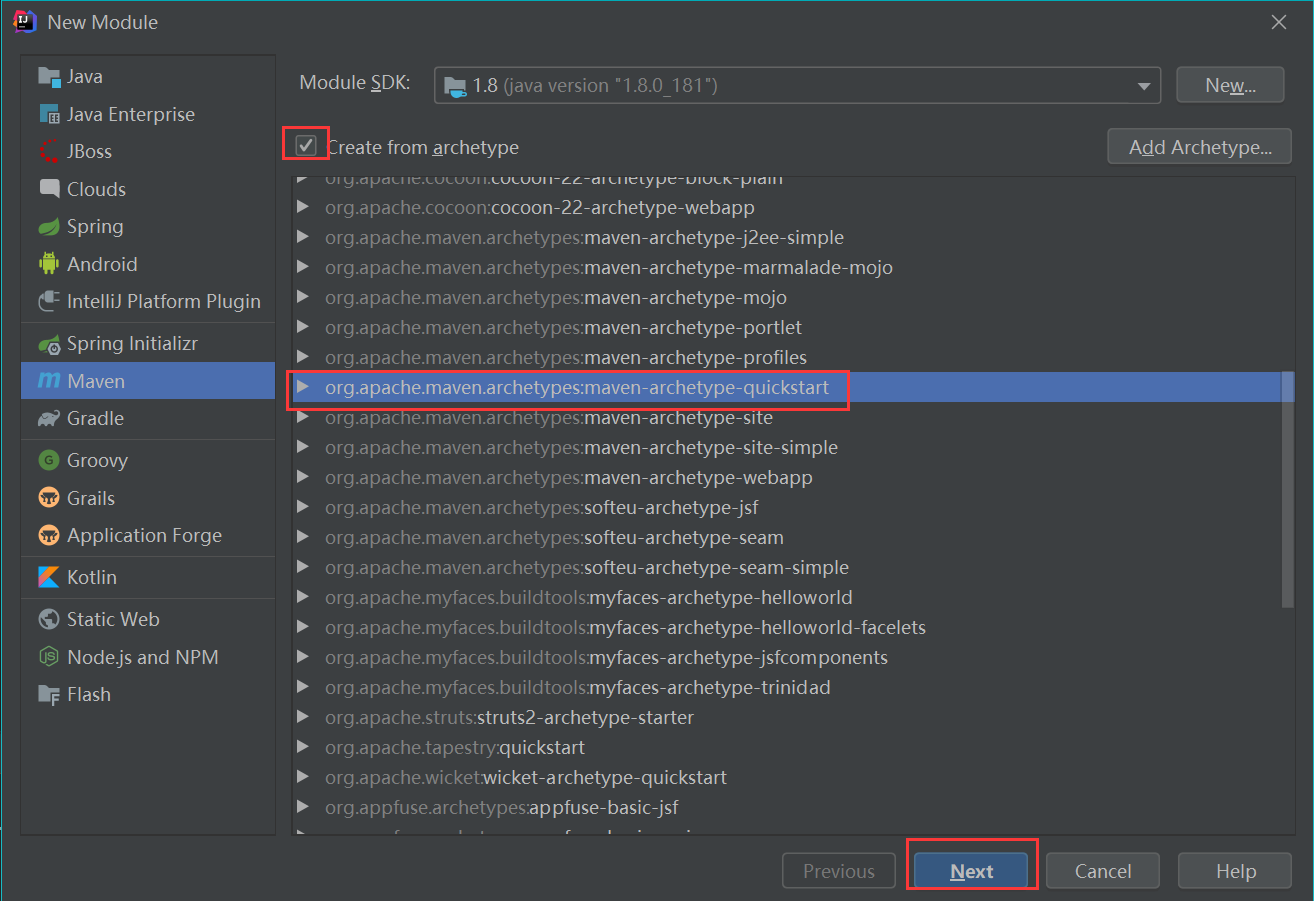
Task: Click the JBoss red icon
Action: coord(49,151)
